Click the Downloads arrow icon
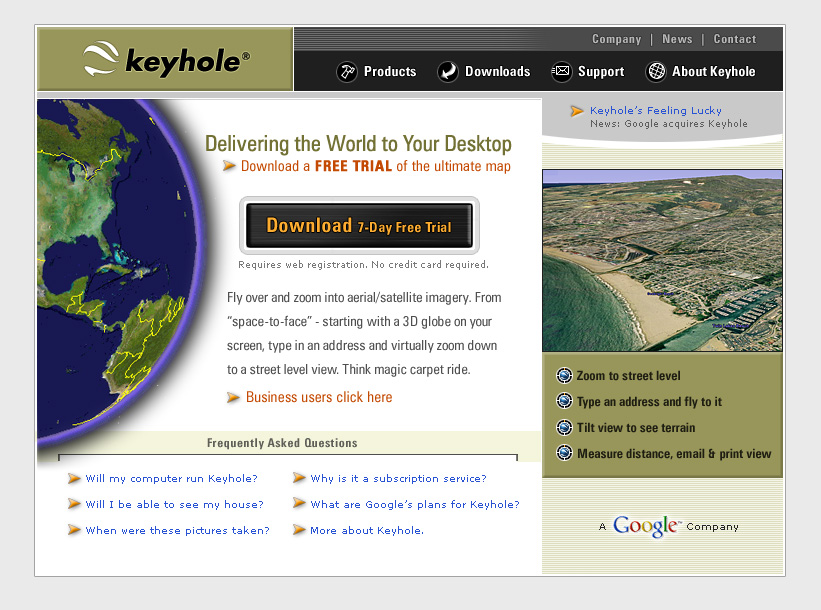Screen dimensions: 821x610 click(x=448, y=71)
